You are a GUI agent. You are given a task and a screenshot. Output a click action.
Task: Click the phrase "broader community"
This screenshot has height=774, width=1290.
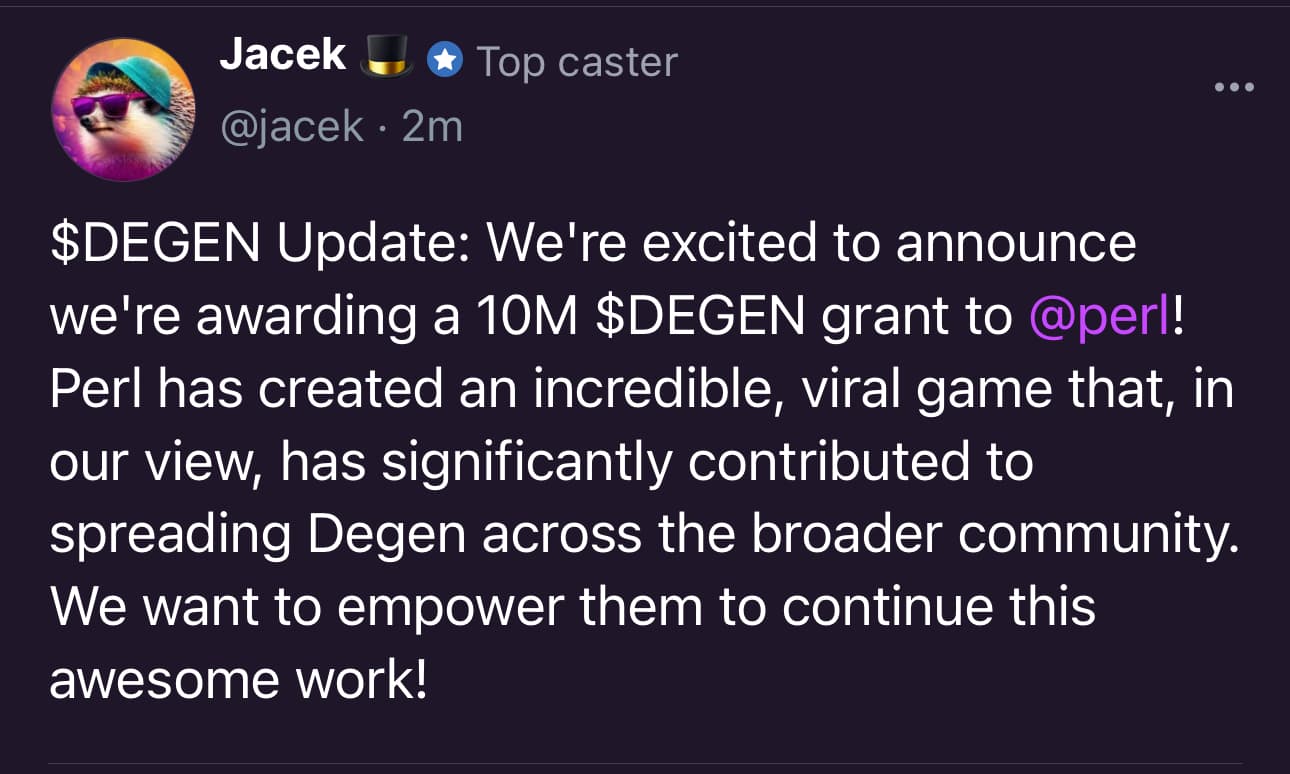[x=995, y=535]
